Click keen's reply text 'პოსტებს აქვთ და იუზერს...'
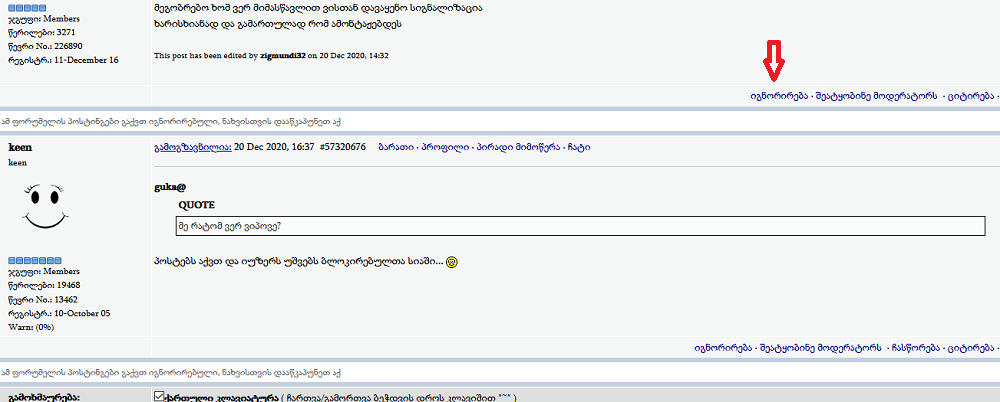Image resolution: width=1000 pixels, height=402 pixels. 298,262
